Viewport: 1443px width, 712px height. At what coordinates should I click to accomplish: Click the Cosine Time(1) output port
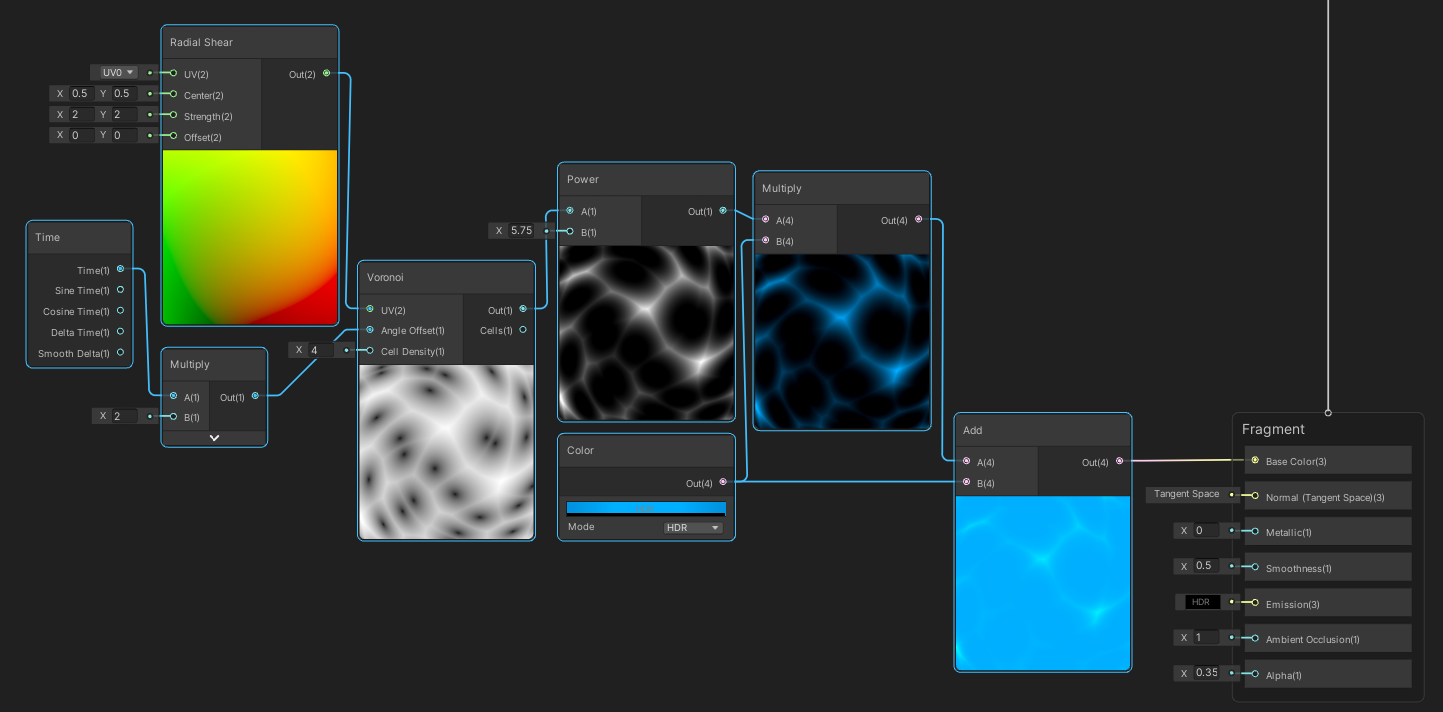tap(121, 311)
